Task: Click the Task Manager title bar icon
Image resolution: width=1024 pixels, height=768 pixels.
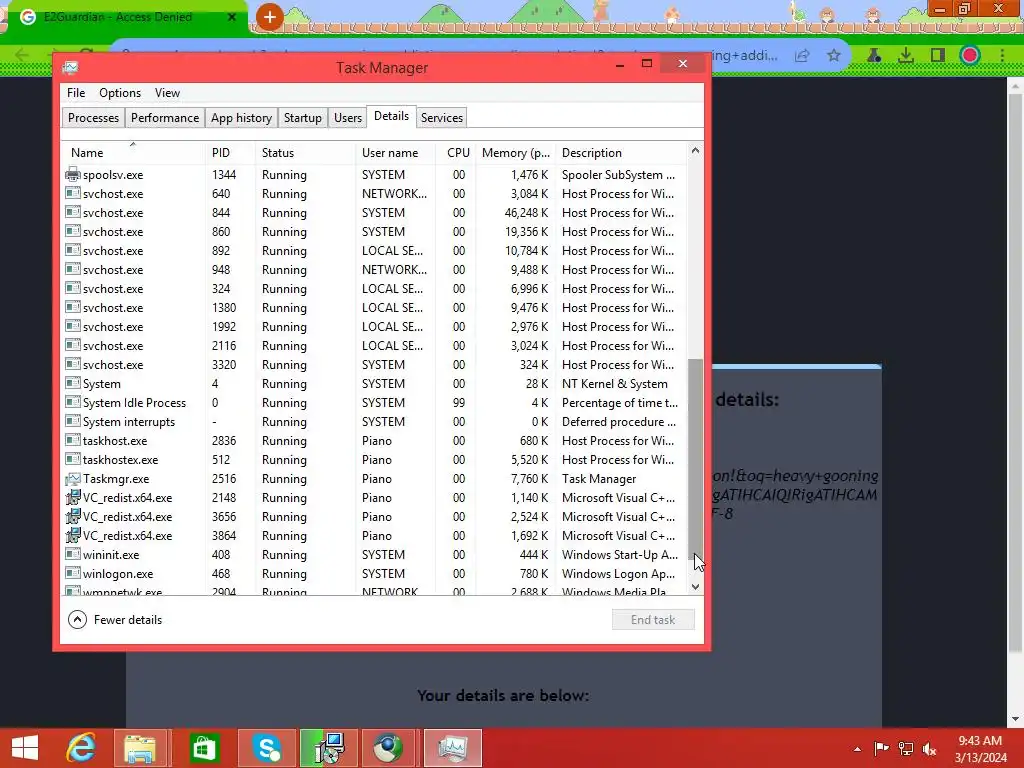Action: pyautogui.click(x=71, y=67)
